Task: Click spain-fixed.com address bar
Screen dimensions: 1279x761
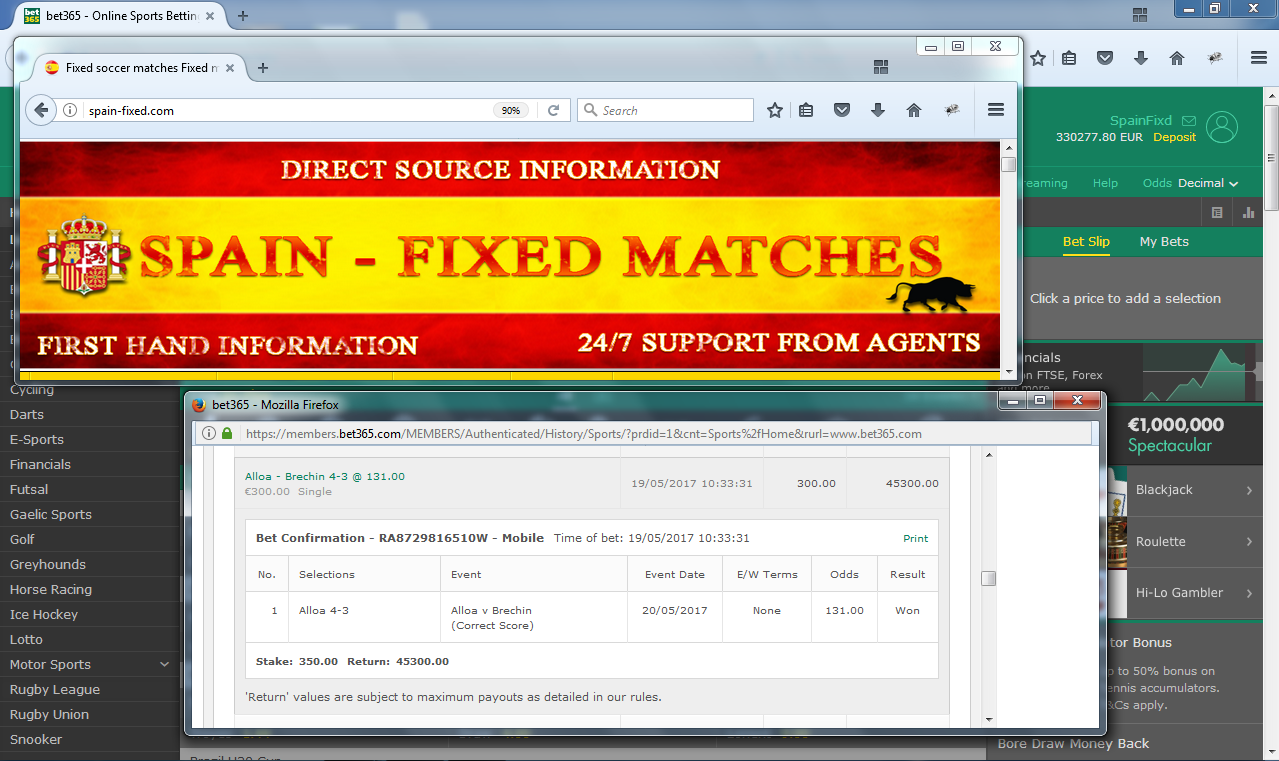Action: point(290,111)
